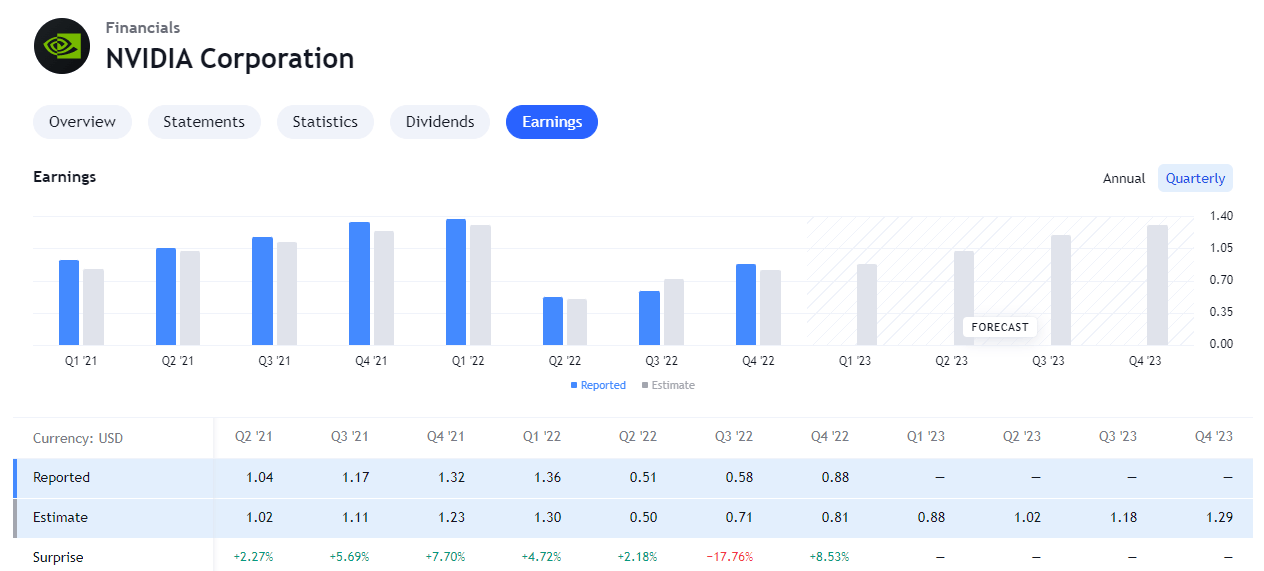This screenshot has width=1264, height=571.
Task: Click the NVIDIA Corporation title
Action: coord(230,58)
